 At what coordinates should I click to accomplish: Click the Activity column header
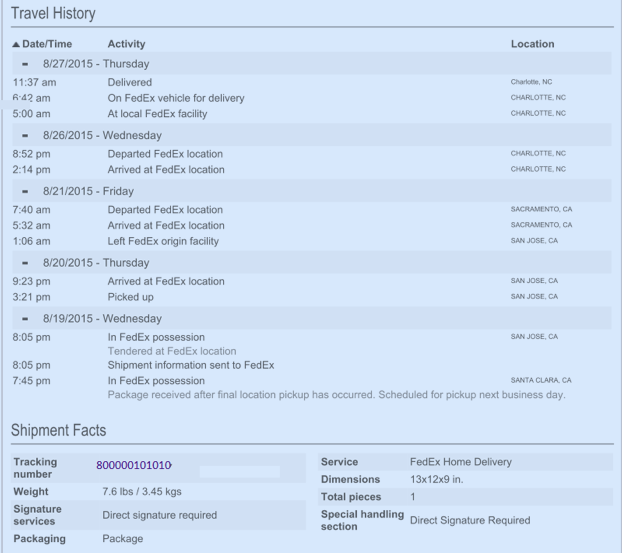pos(126,44)
